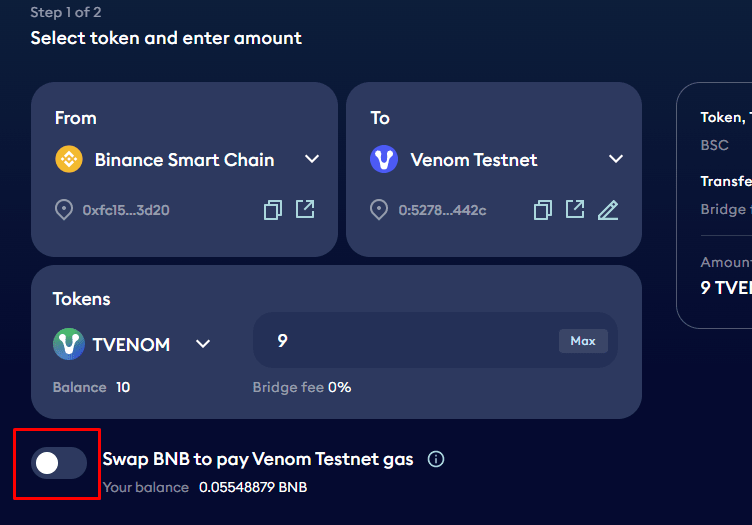Open Venom address in external explorer
Image resolution: width=752 pixels, height=525 pixels.
pos(575,209)
